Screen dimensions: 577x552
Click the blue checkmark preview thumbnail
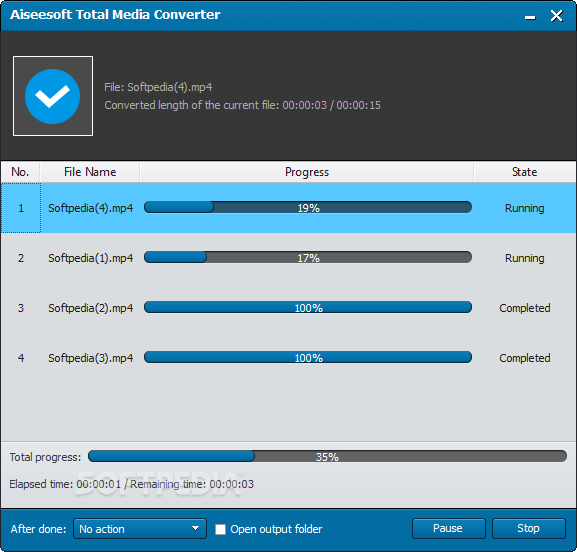[x=53, y=96]
